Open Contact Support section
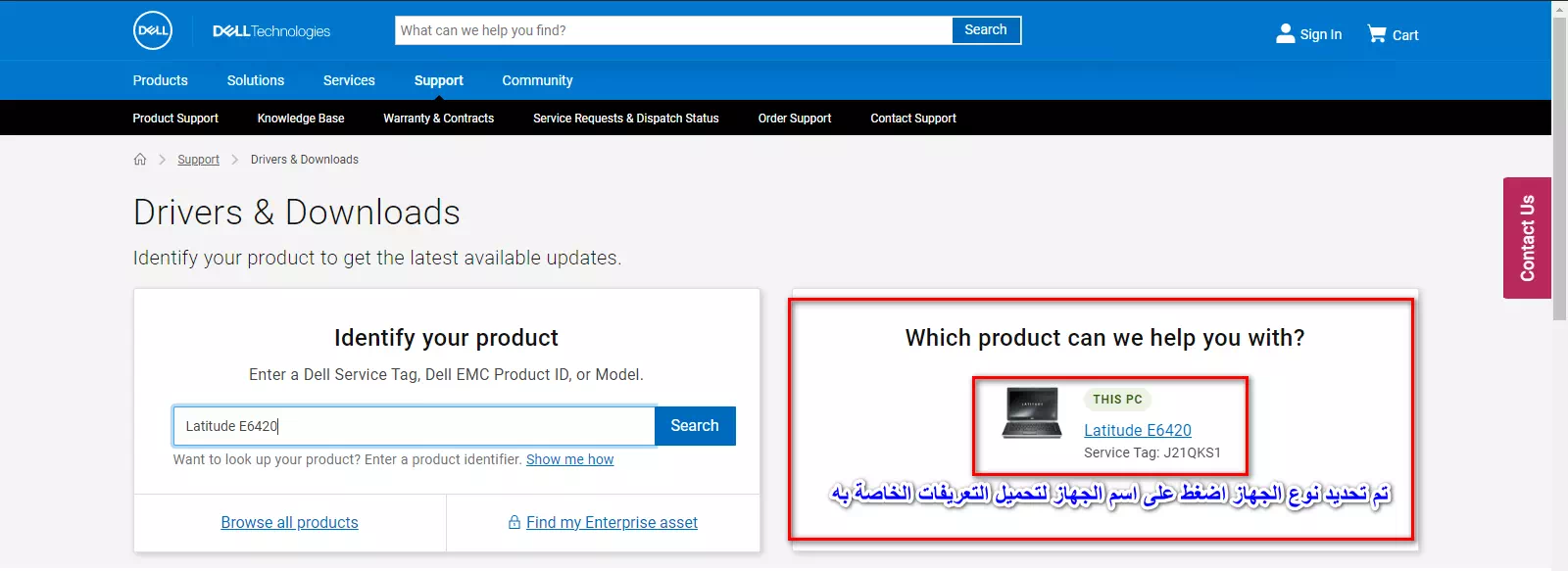This screenshot has width=1568, height=571. coord(913,119)
